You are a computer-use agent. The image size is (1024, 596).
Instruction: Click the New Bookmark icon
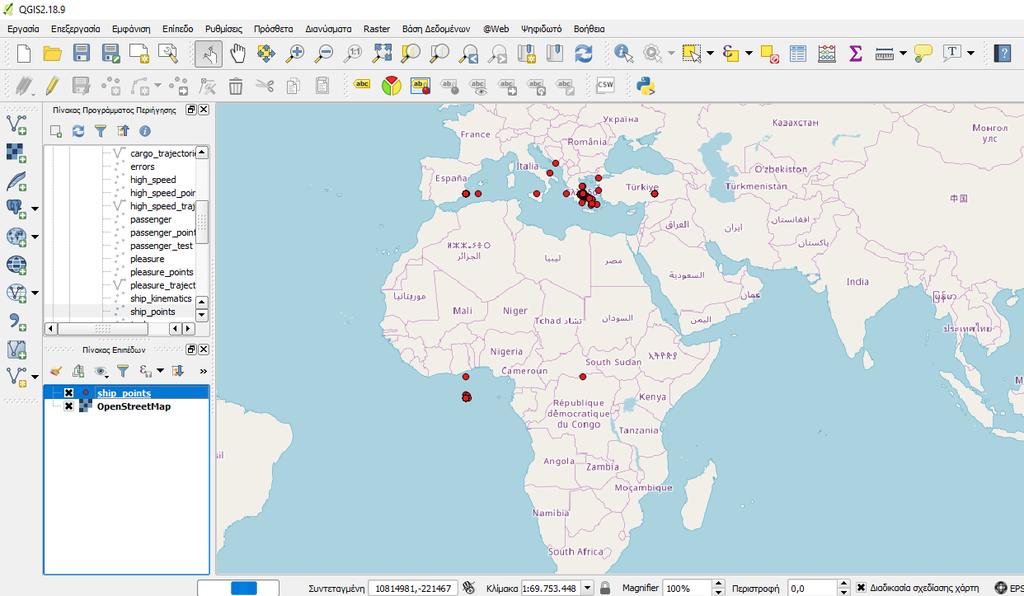tap(526, 53)
